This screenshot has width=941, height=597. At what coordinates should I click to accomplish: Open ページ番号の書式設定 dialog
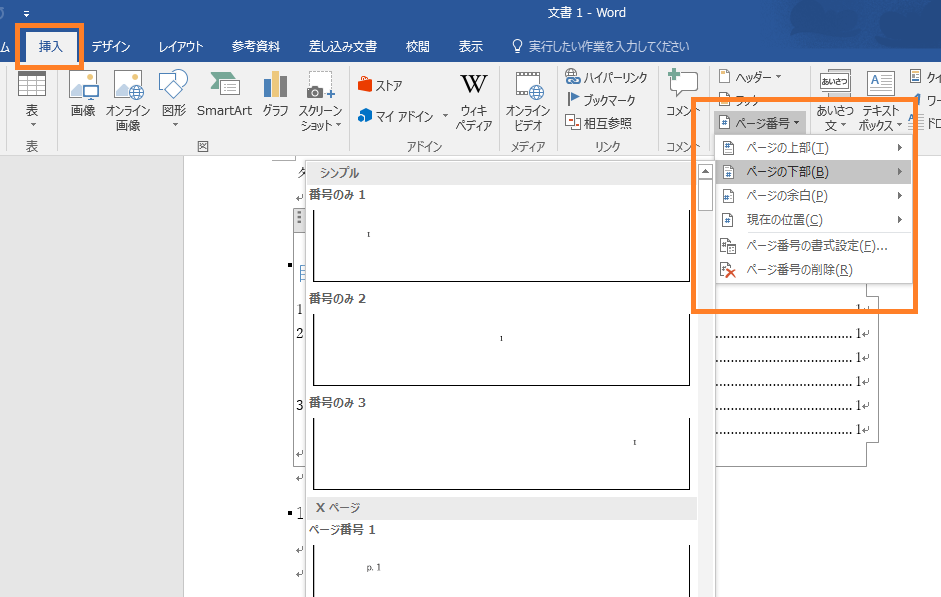tap(813, 246)
